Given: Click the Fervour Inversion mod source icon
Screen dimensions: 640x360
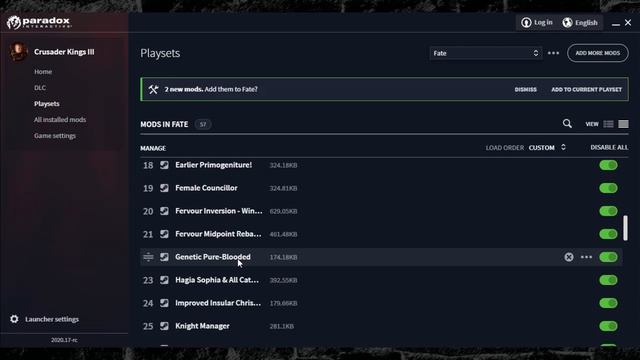Looking at the screenshot, I should click(164, 211).
